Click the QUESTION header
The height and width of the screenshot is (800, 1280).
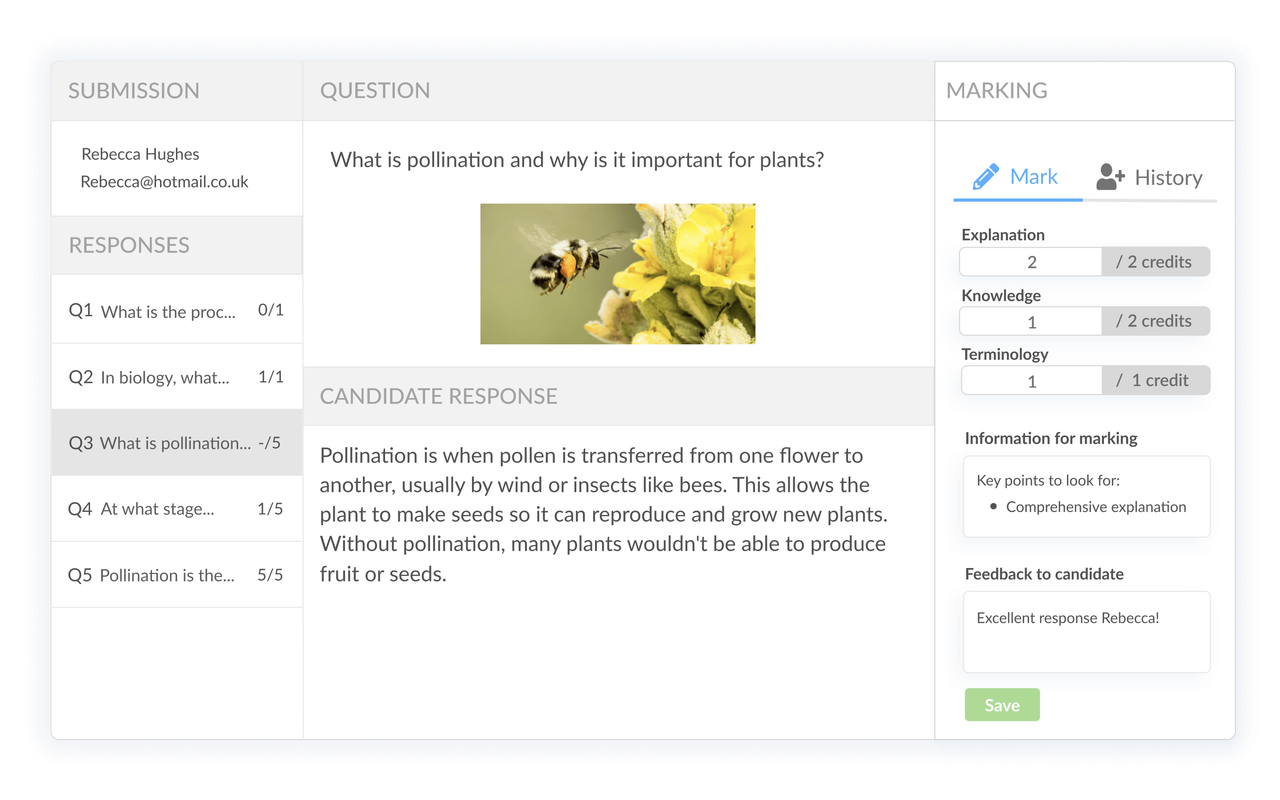[x=375, y=90]
